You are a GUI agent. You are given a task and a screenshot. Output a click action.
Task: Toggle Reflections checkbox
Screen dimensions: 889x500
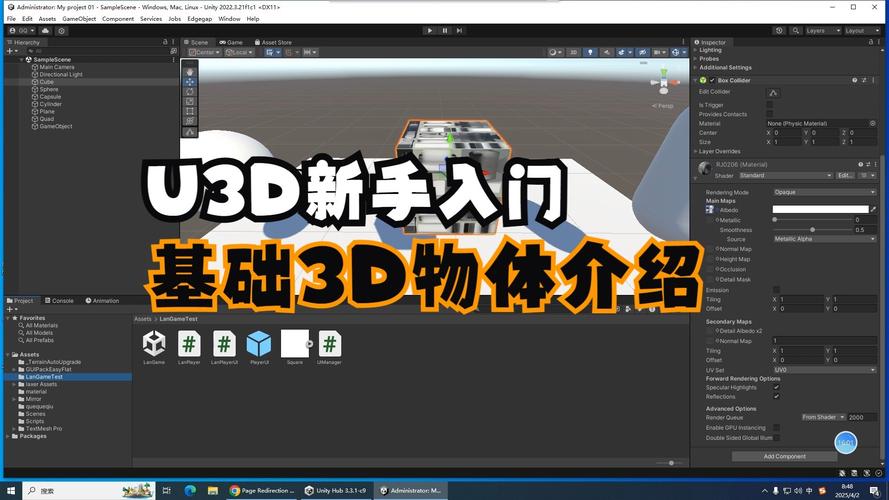pos(776,397)
